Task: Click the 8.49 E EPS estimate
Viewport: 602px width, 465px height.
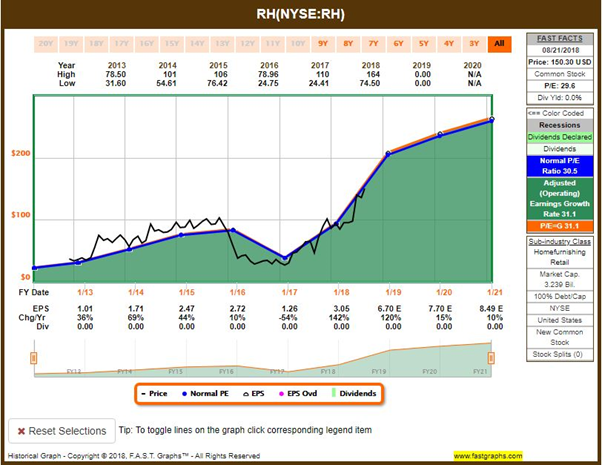Action: (491, 309)
